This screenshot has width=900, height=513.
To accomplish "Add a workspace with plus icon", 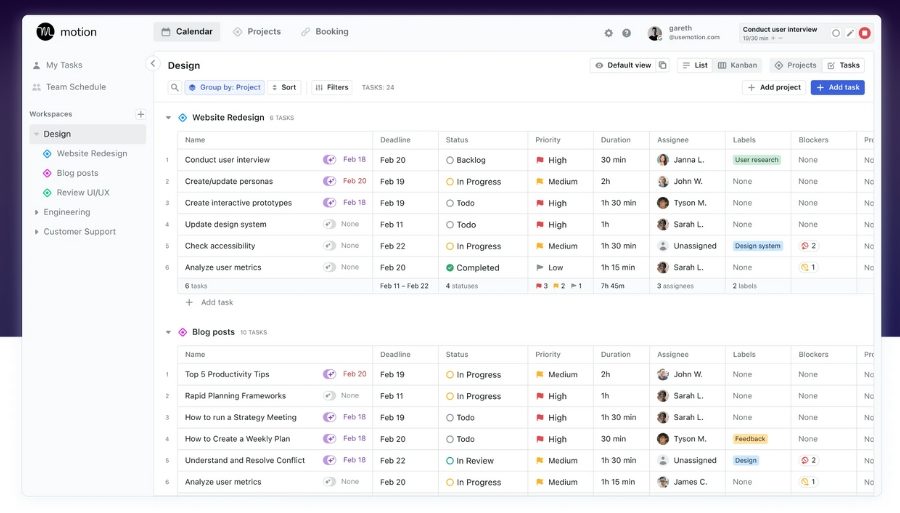I will click(141, 114).
